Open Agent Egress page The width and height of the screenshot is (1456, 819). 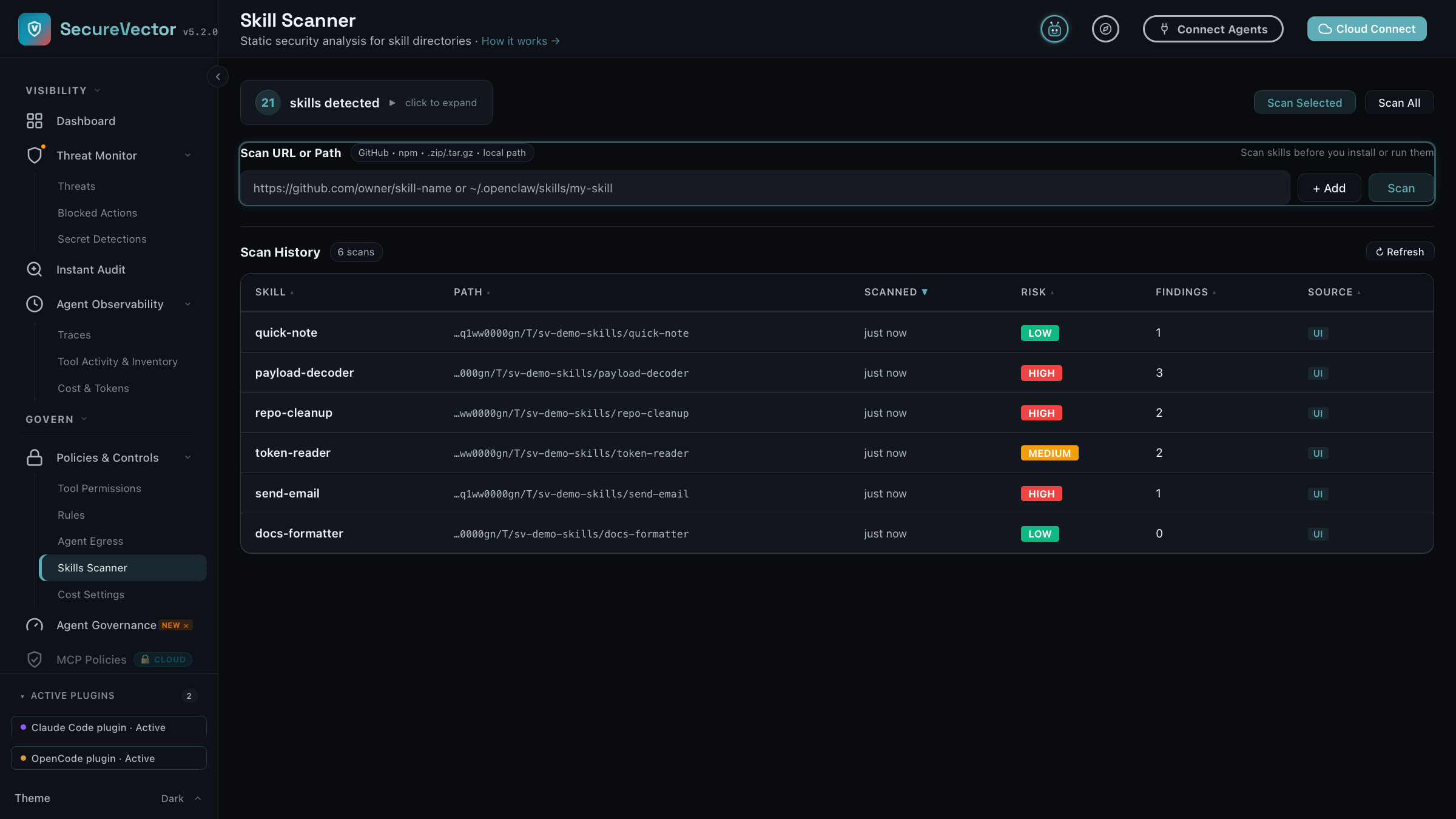pos(90,541)
